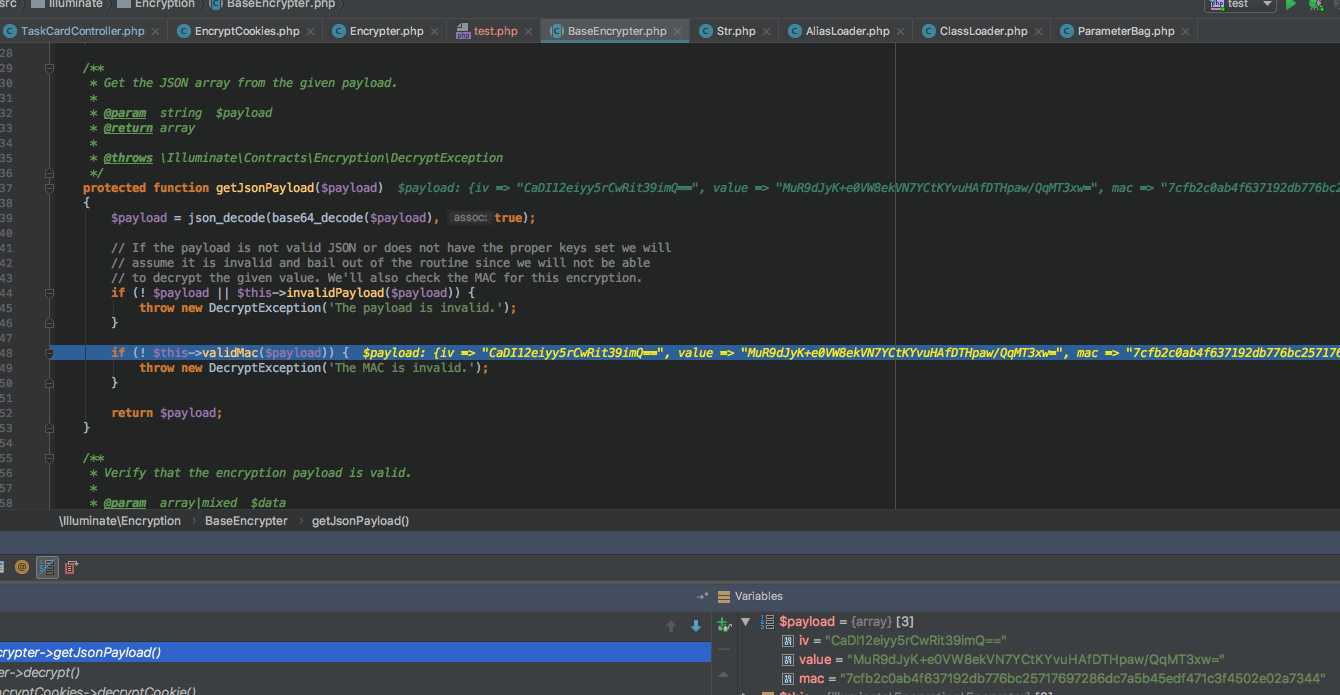The width and height of the screenshot is (1340, 695).
Task: Click the assoc: parameter hint
Action: (469, 218)
